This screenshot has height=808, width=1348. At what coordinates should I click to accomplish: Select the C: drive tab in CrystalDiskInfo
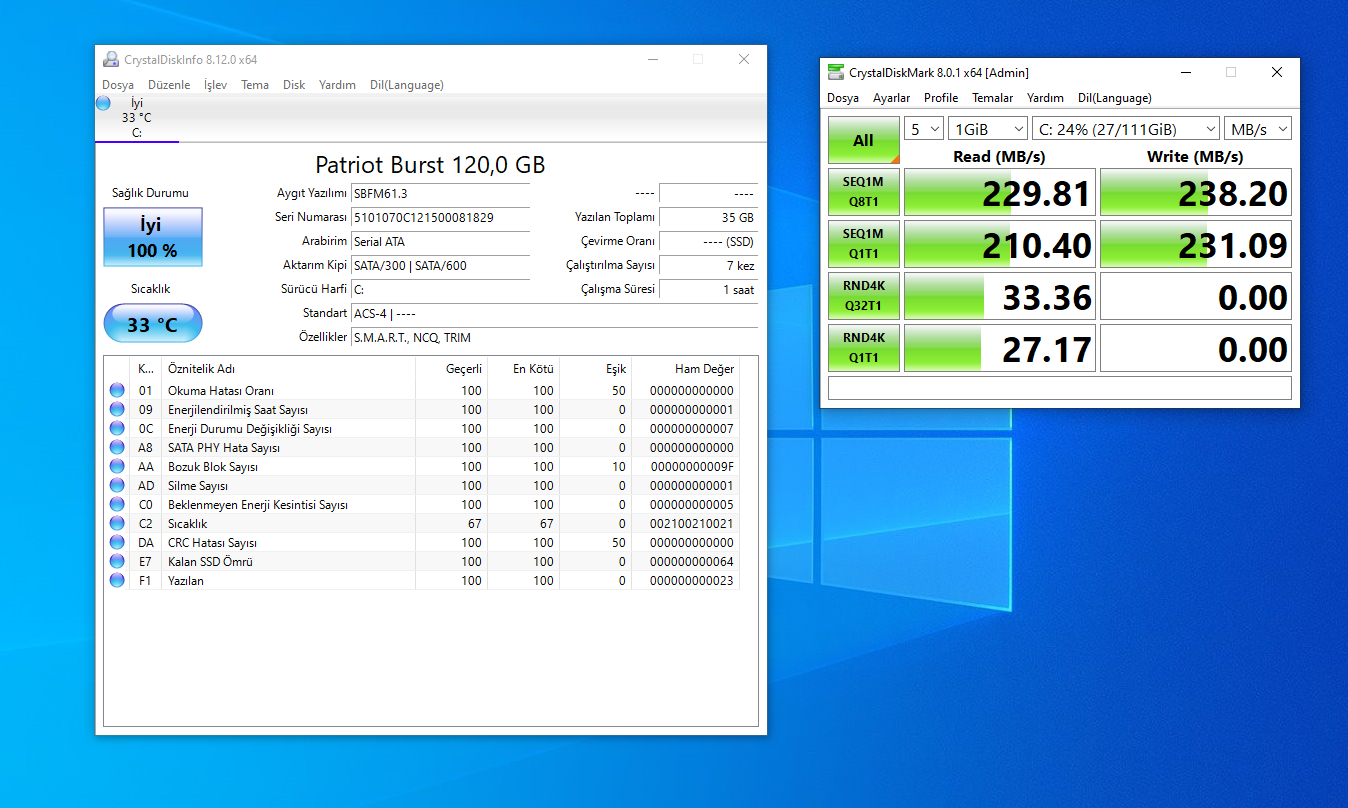pyautogui.click(x=137, y=118)
